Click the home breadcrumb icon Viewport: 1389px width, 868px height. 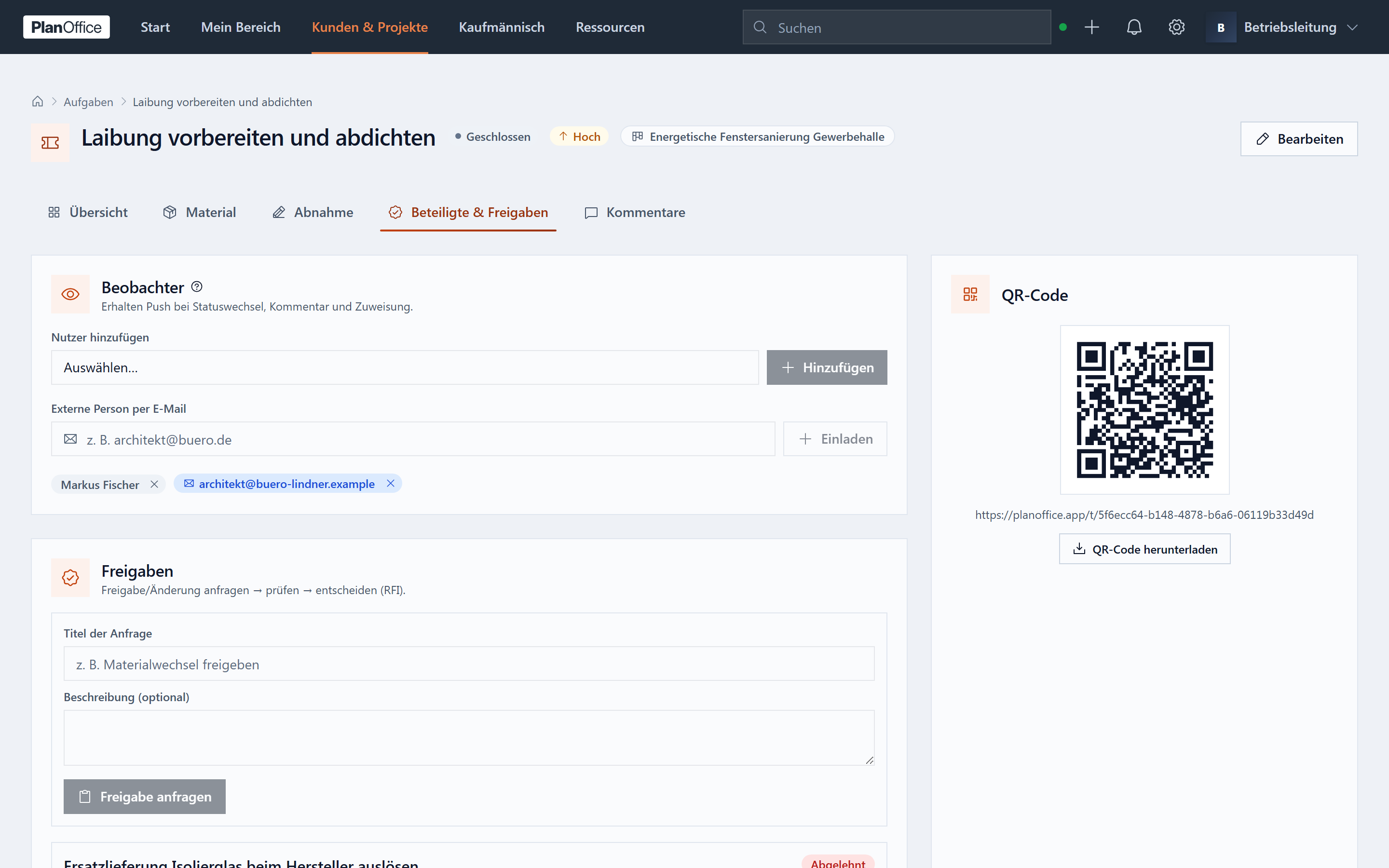[x=37, y=102]
